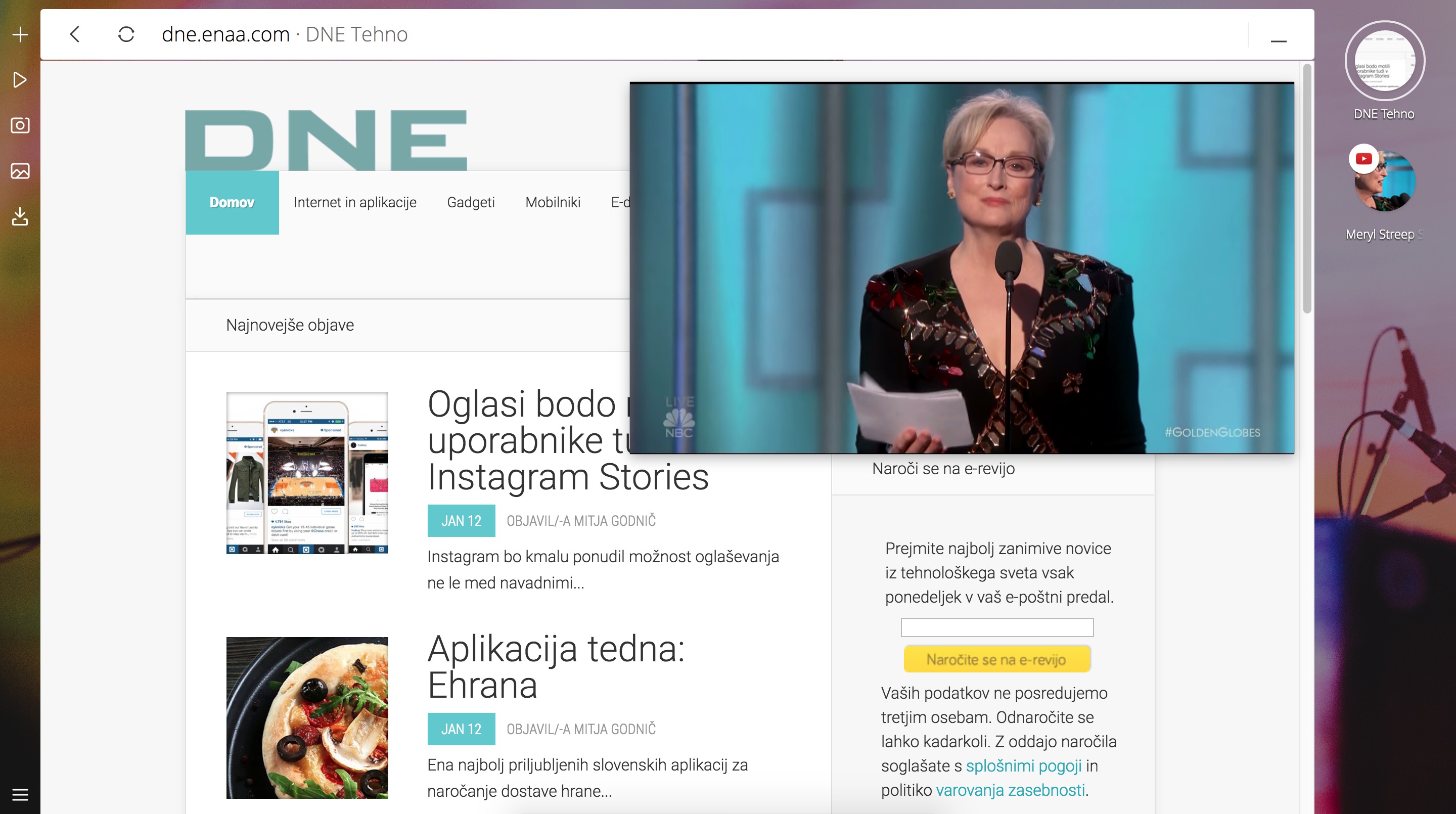Open Internet in aplikacije menu item

355,202
